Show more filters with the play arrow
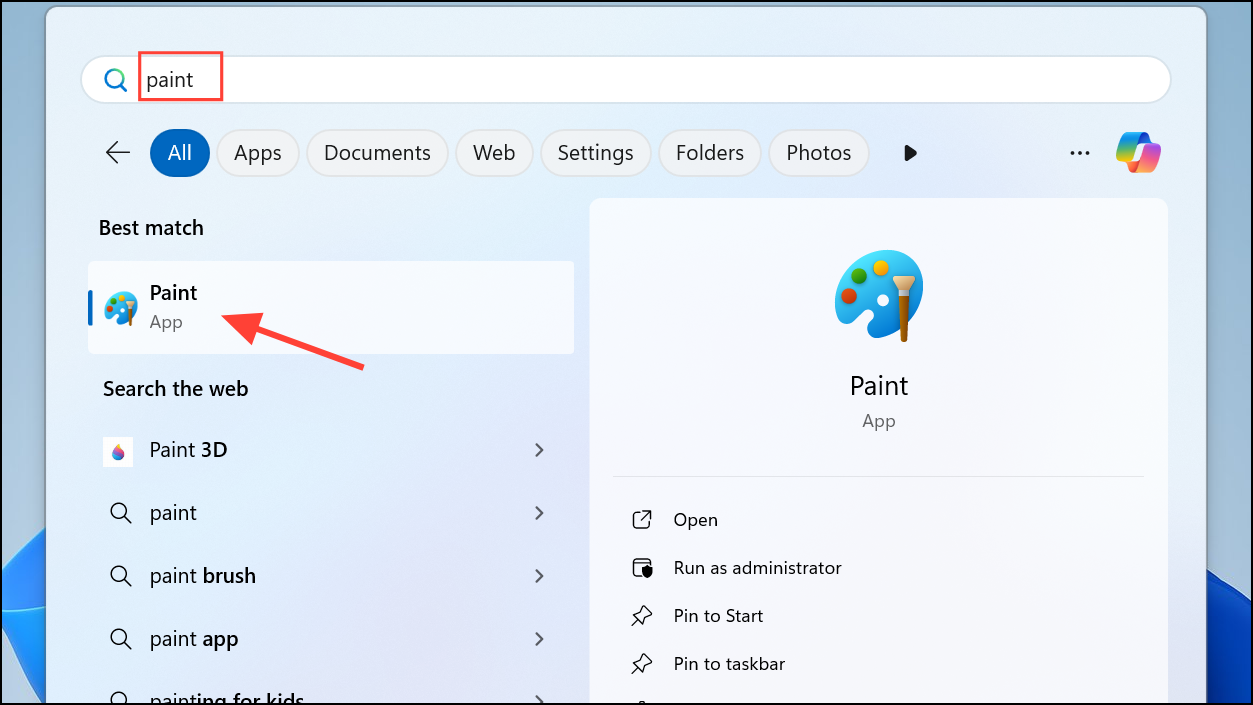 pos(910,153)
